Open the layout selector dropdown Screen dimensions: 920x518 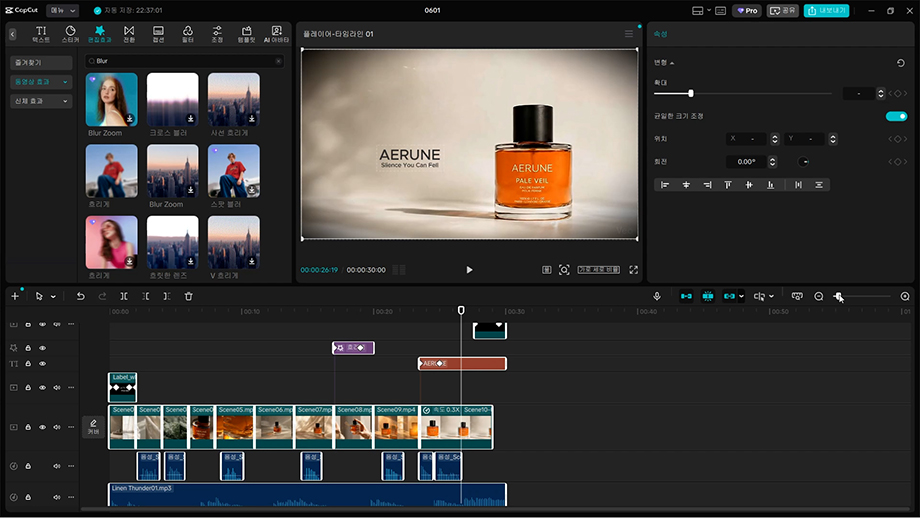point(701,11)
